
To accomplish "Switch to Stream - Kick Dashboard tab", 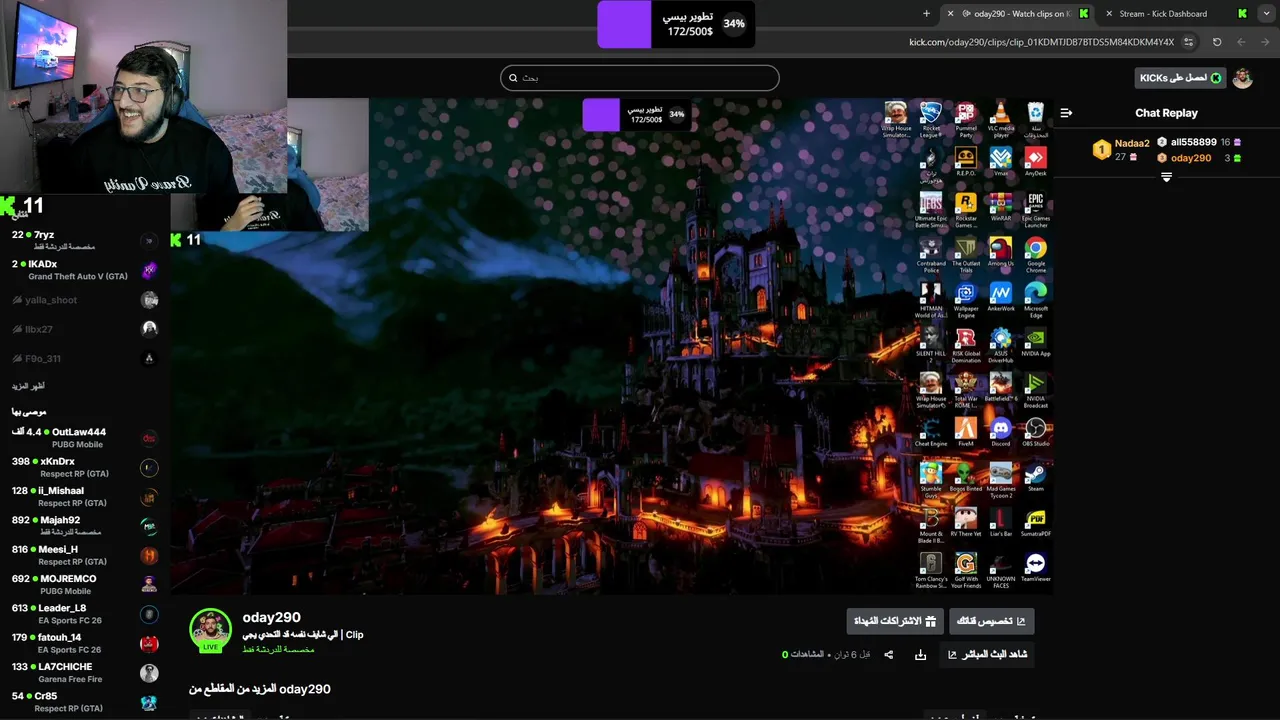I will [1175, 13].
